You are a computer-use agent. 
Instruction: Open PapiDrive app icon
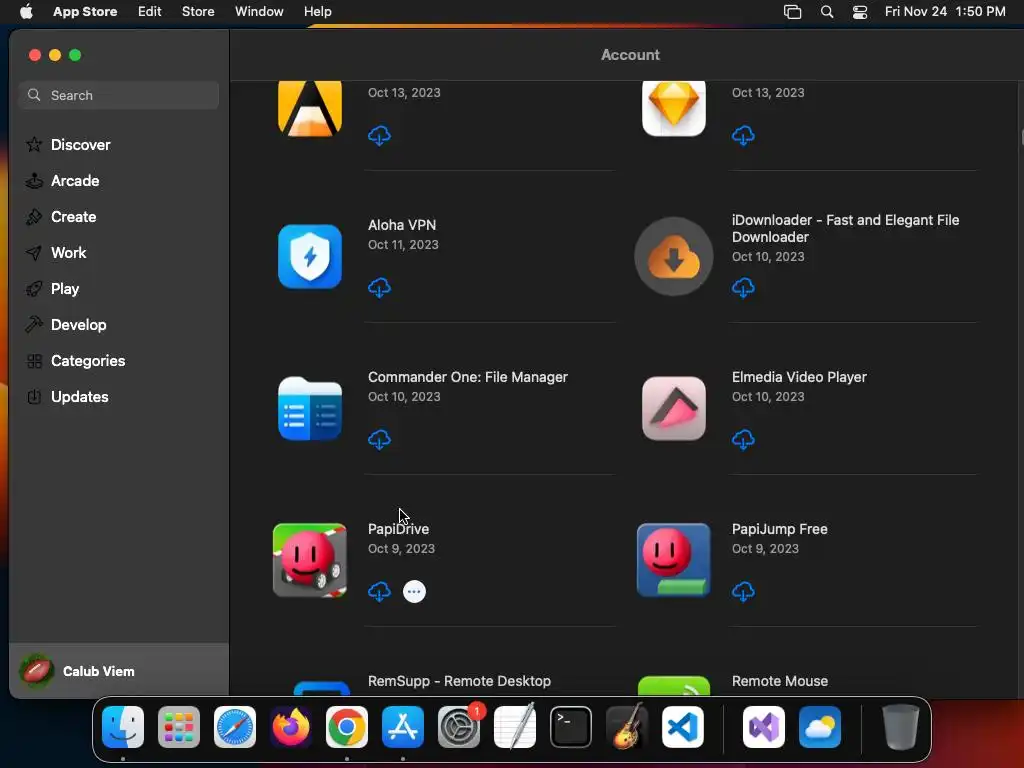click(310, 560)
